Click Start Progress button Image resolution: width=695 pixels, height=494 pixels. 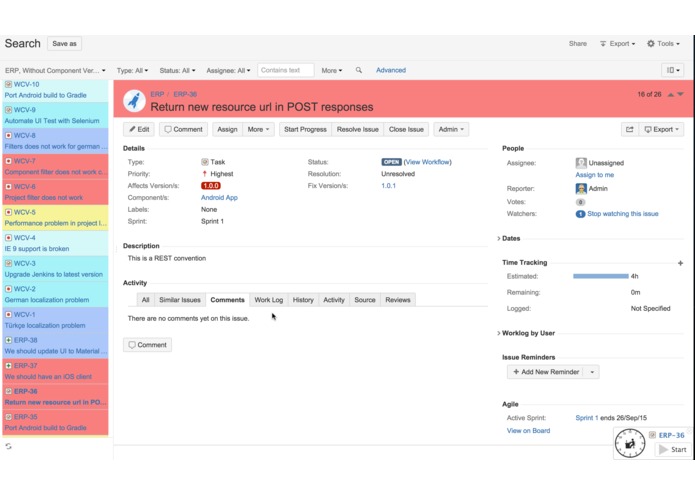point(305,129)
